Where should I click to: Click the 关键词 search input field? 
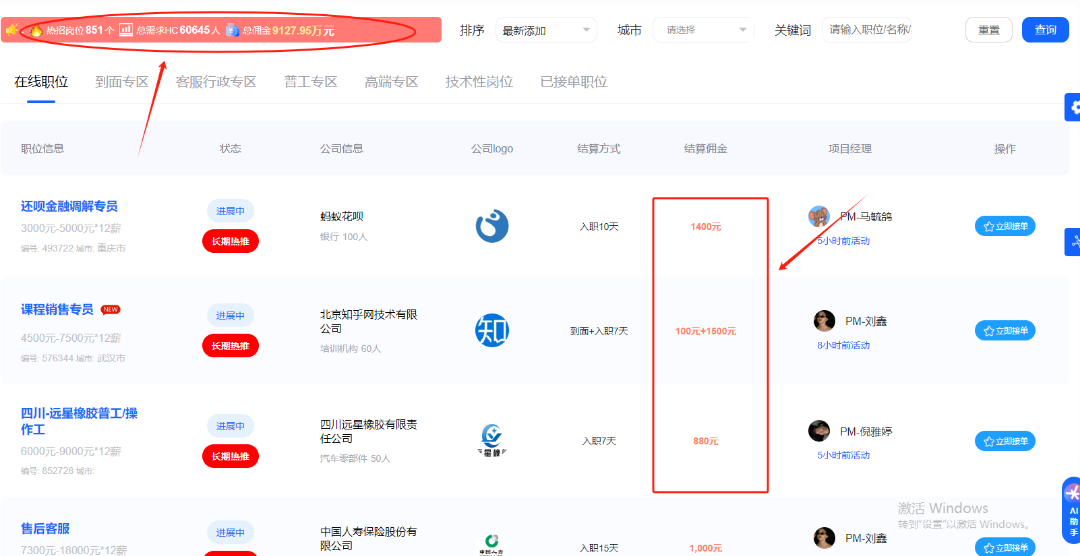pos(867,30)
